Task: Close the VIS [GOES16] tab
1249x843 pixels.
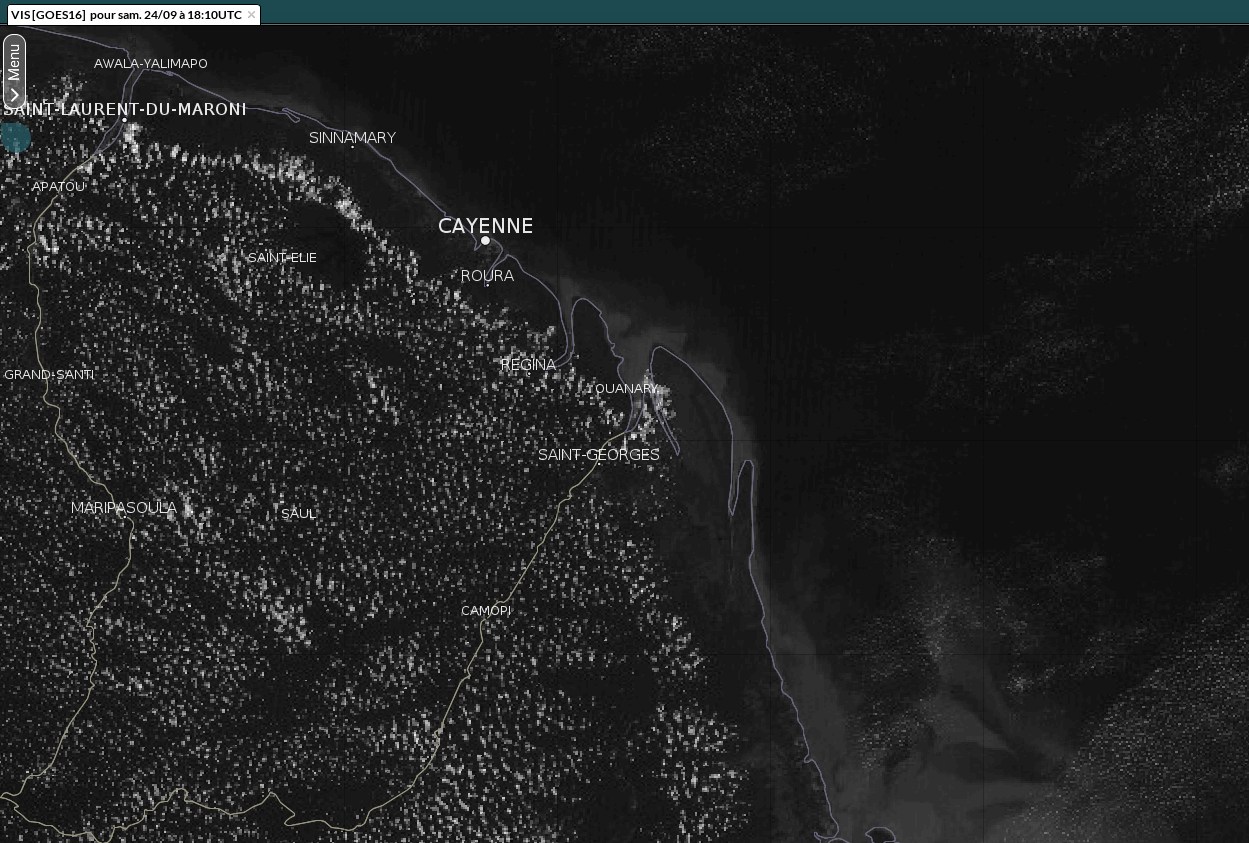Action: coord(251,15)
